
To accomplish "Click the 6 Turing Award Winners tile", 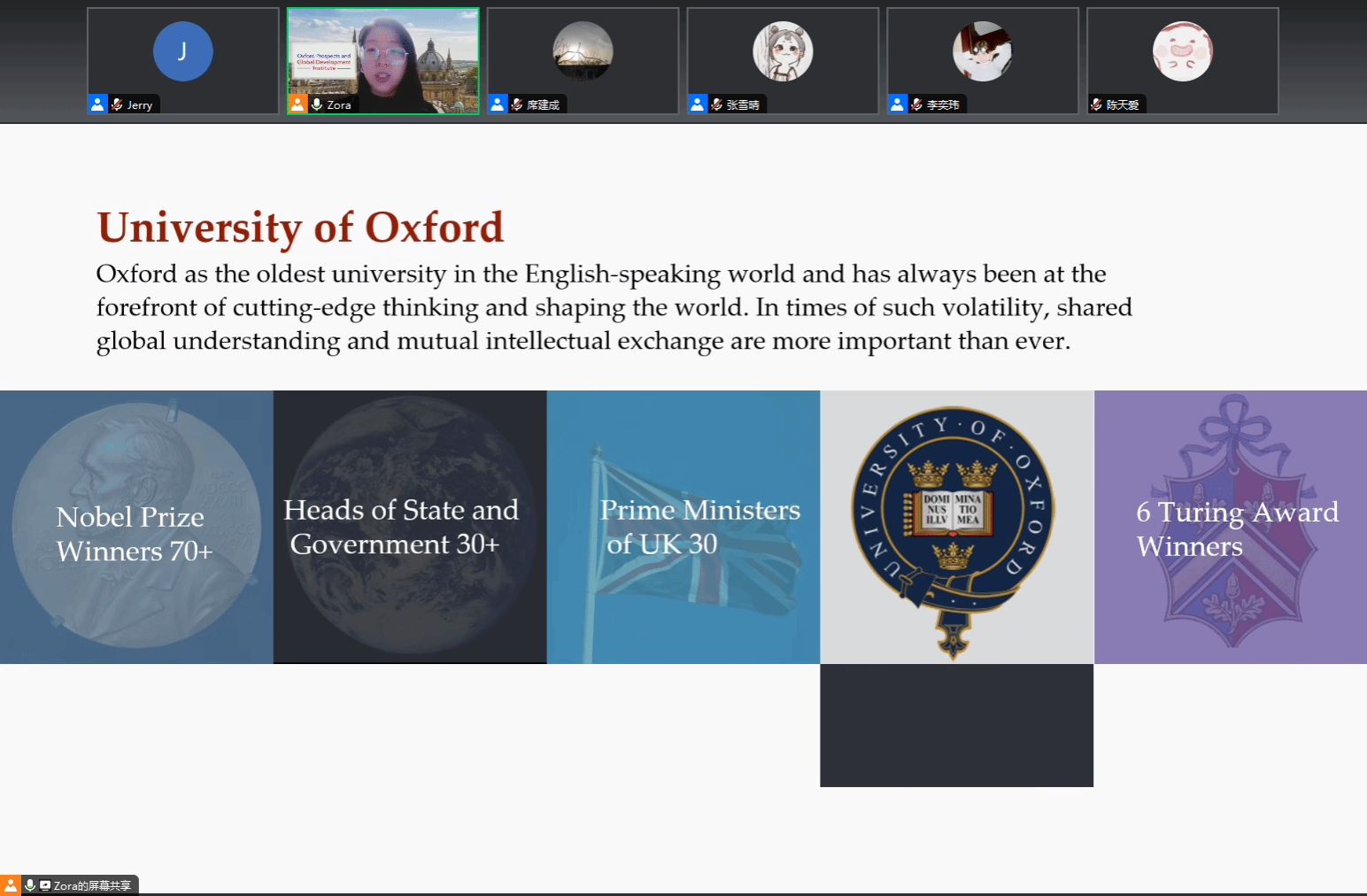I will tap(1231, 527).
